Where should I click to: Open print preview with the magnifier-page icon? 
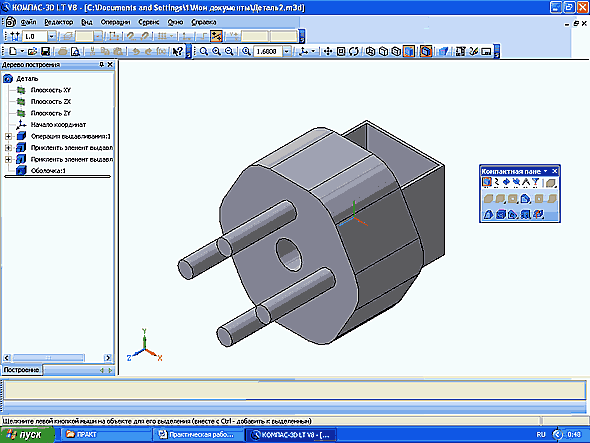point(76,51)
